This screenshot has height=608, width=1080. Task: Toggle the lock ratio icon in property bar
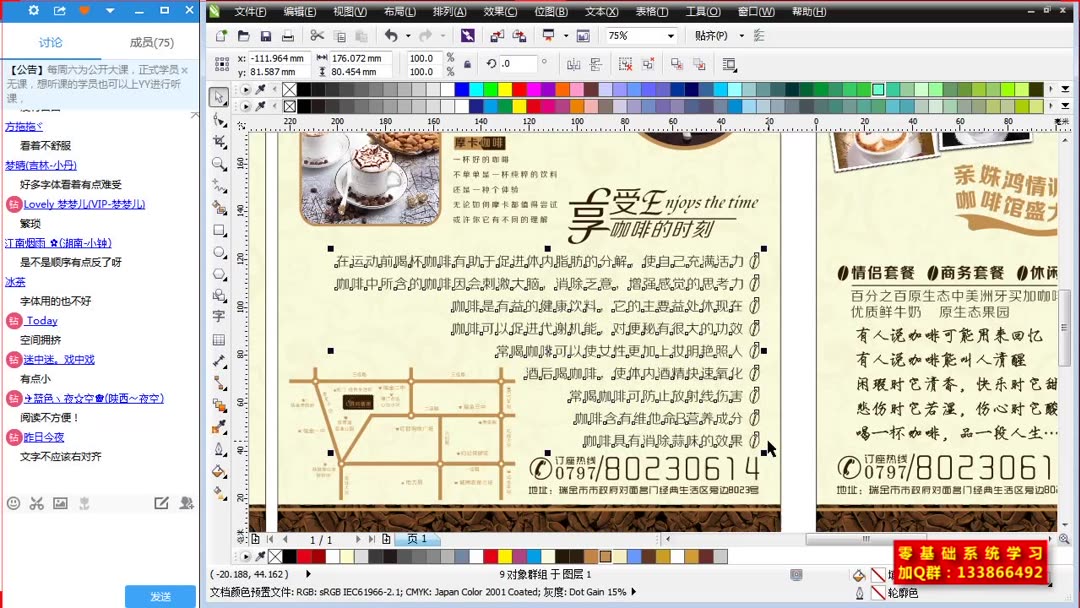click(x=468, y=64)
